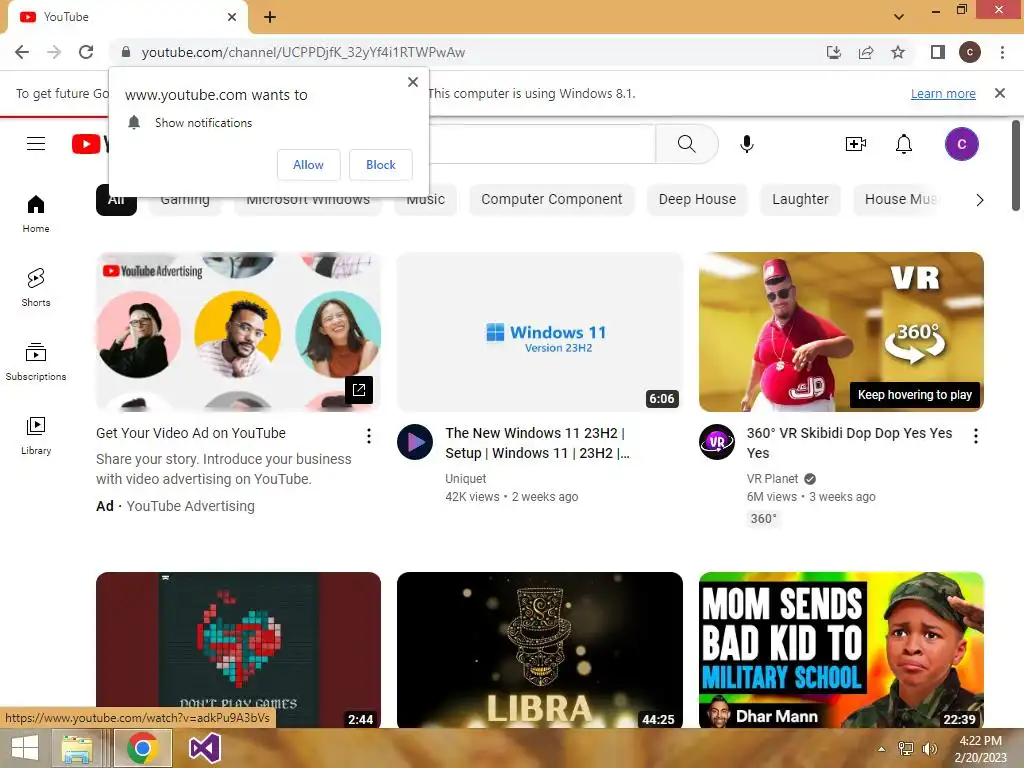
Task: Open Uniquet channel avatar
Action: tap(415, 442)
